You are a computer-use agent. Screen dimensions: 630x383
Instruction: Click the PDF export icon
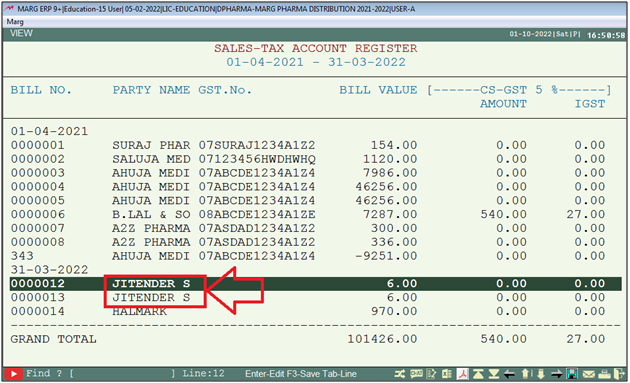tap(463, 374)
